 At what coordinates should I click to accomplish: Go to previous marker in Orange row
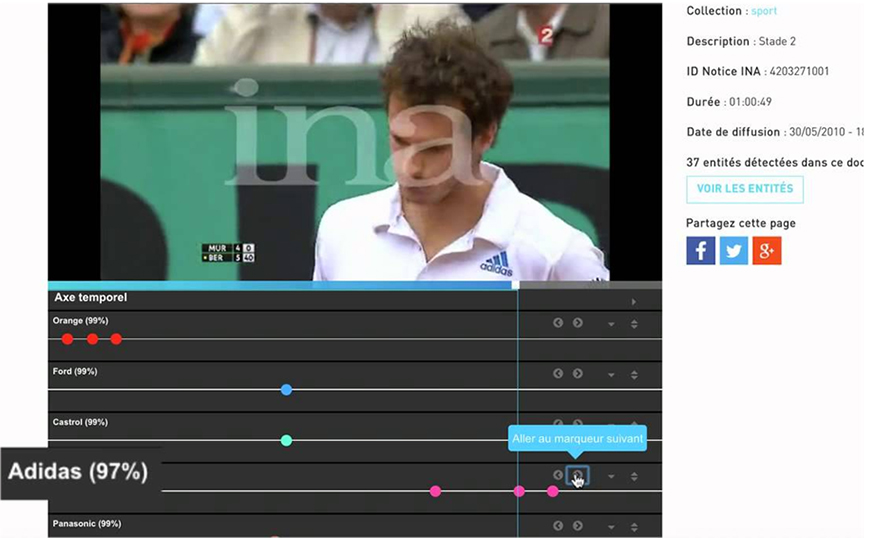coord(557,323)
